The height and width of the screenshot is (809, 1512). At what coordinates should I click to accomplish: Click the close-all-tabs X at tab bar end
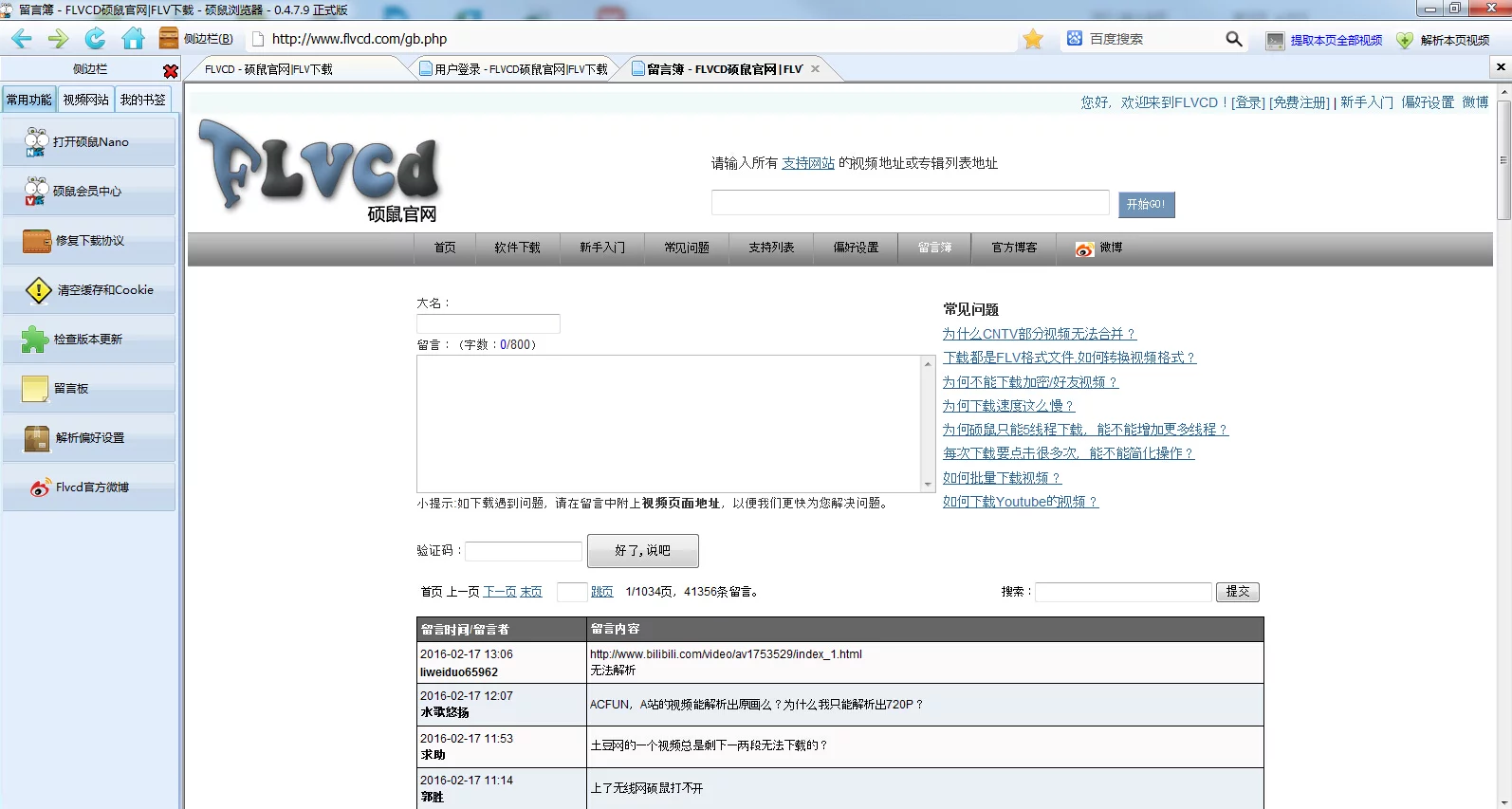pyautogui.click(x=1501, y=67)
